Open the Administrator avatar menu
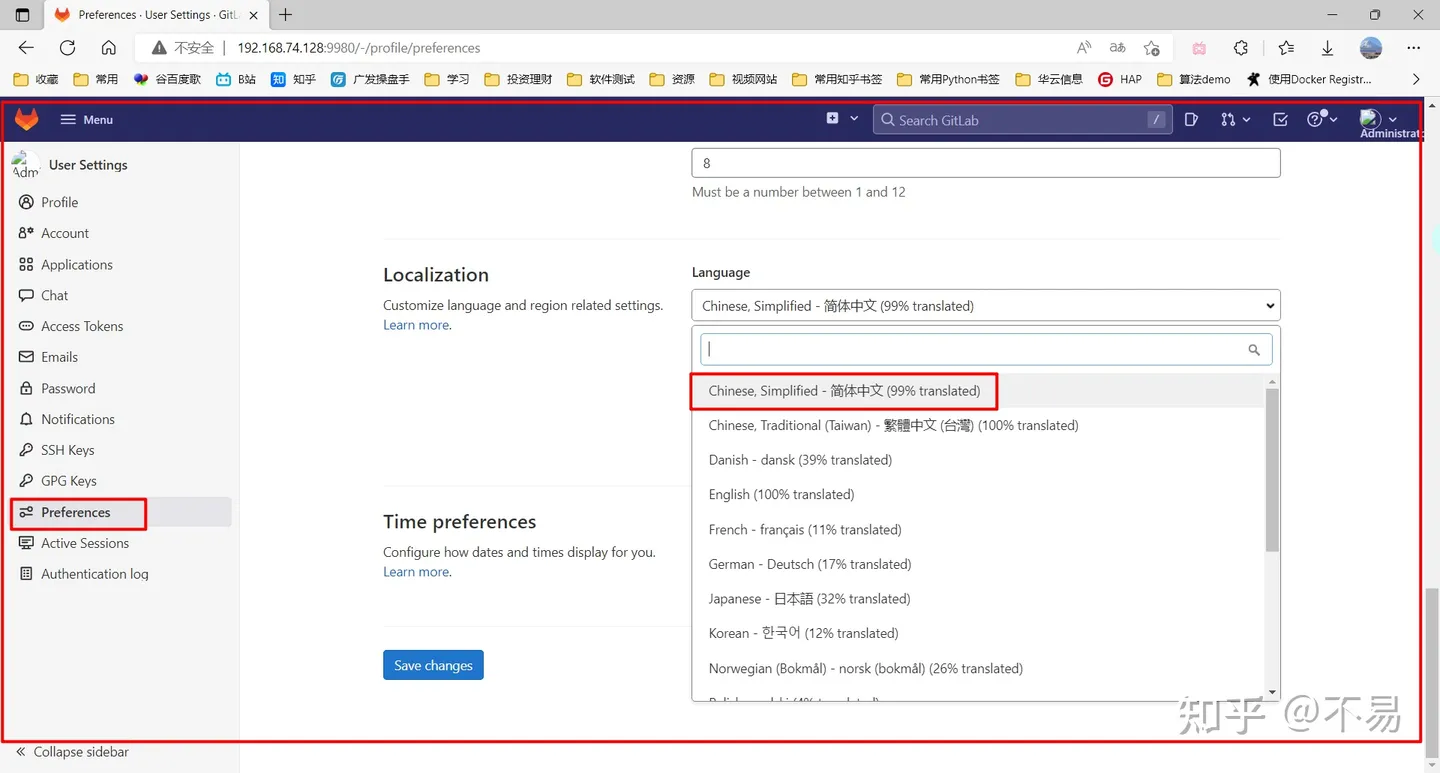 [x=1378, y=120]
